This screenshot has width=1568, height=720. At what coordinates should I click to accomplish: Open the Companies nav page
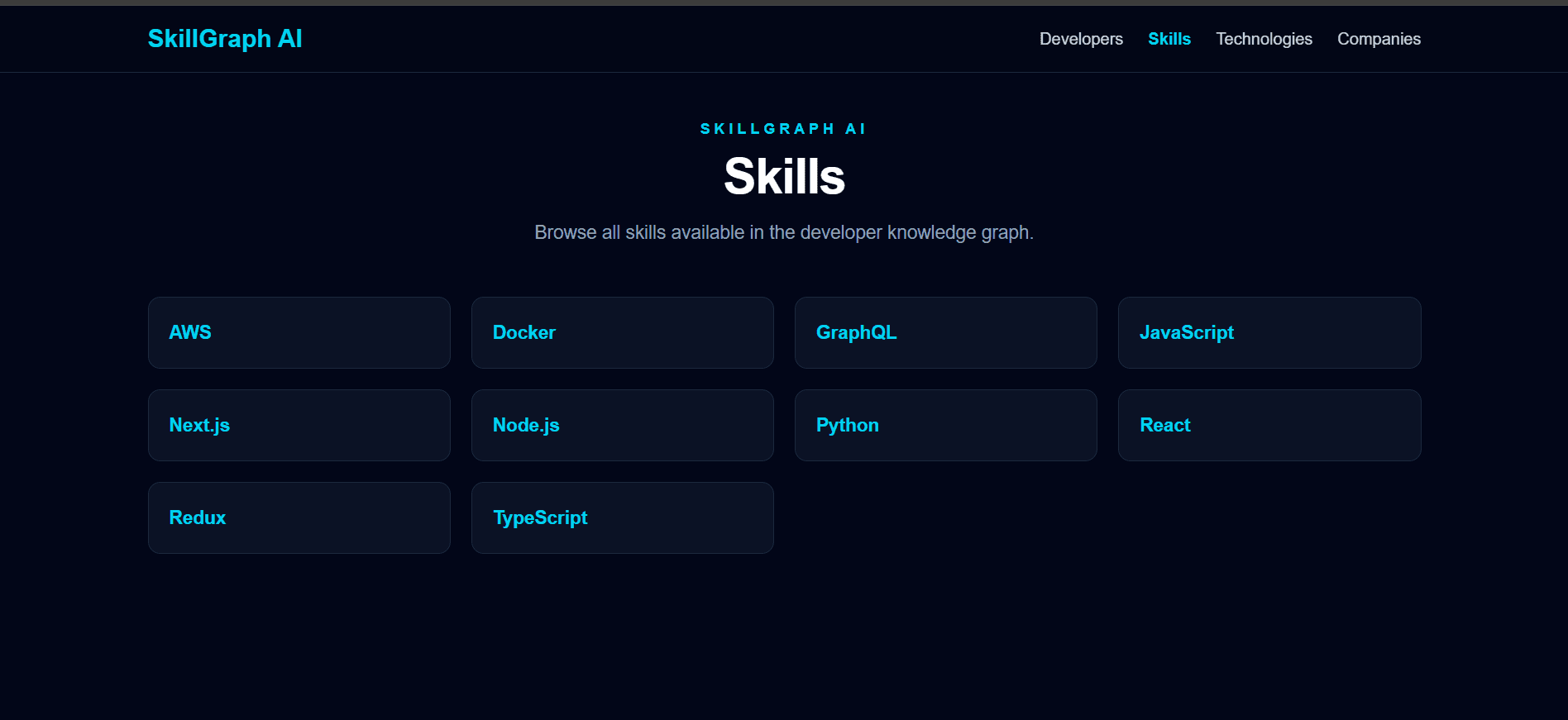1379,39
